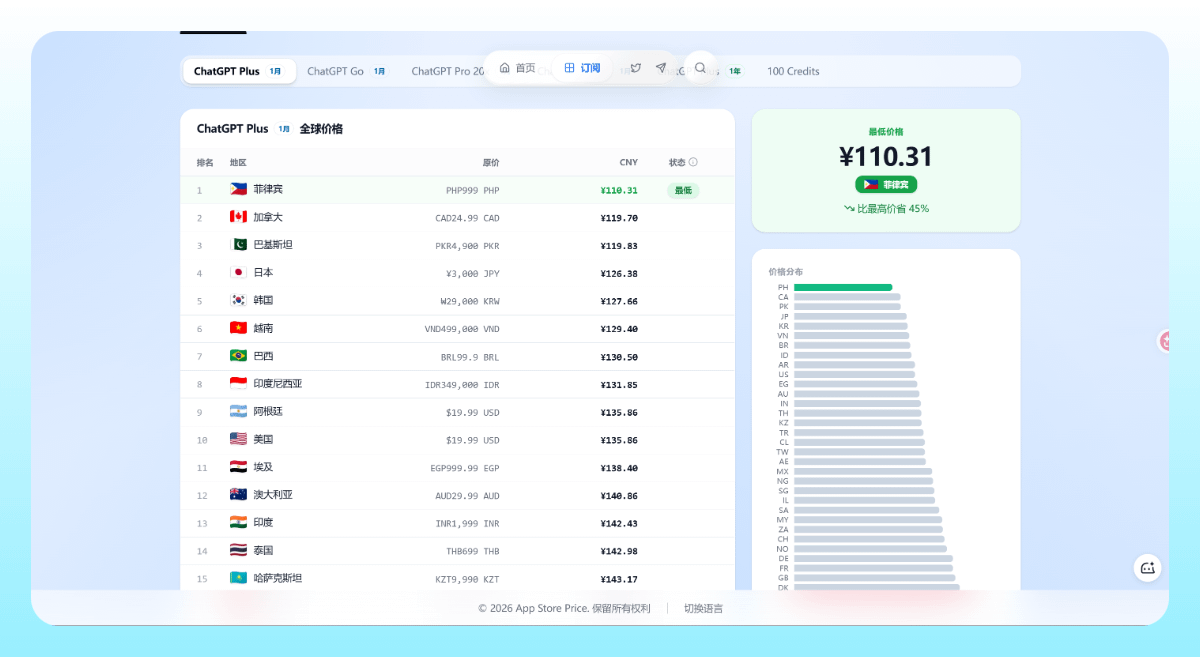The height and width of the screenshot is (657, 1200).
Task: Click the ¥119.70 price cell
Action: pos(619,217)
